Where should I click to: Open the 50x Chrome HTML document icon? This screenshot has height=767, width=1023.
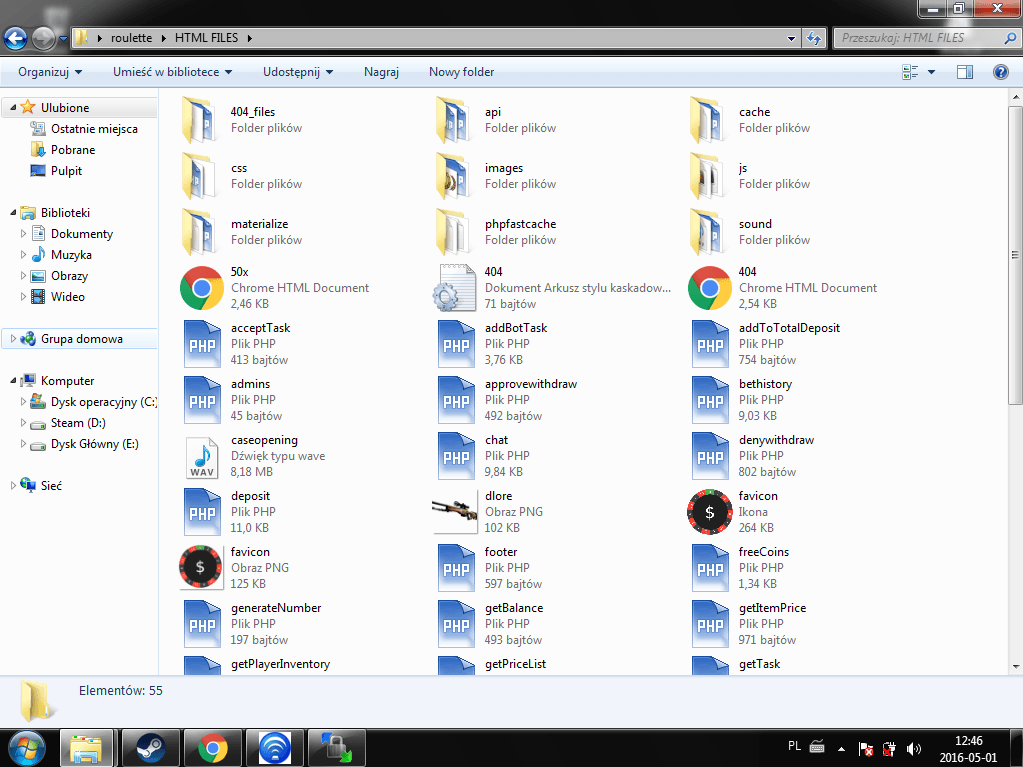pos(202,288)
